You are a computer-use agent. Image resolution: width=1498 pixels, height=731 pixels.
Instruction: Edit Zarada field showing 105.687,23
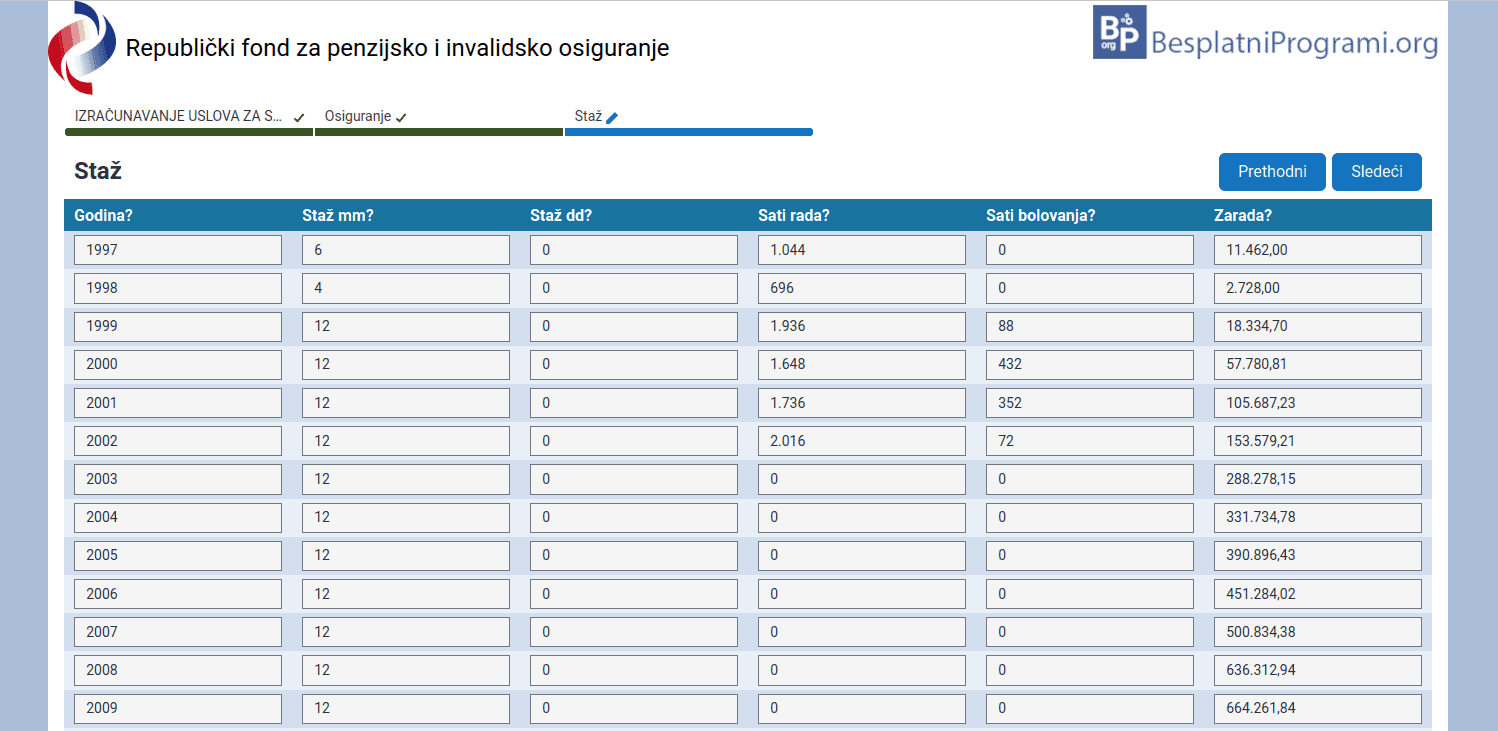pos(1318,403)
